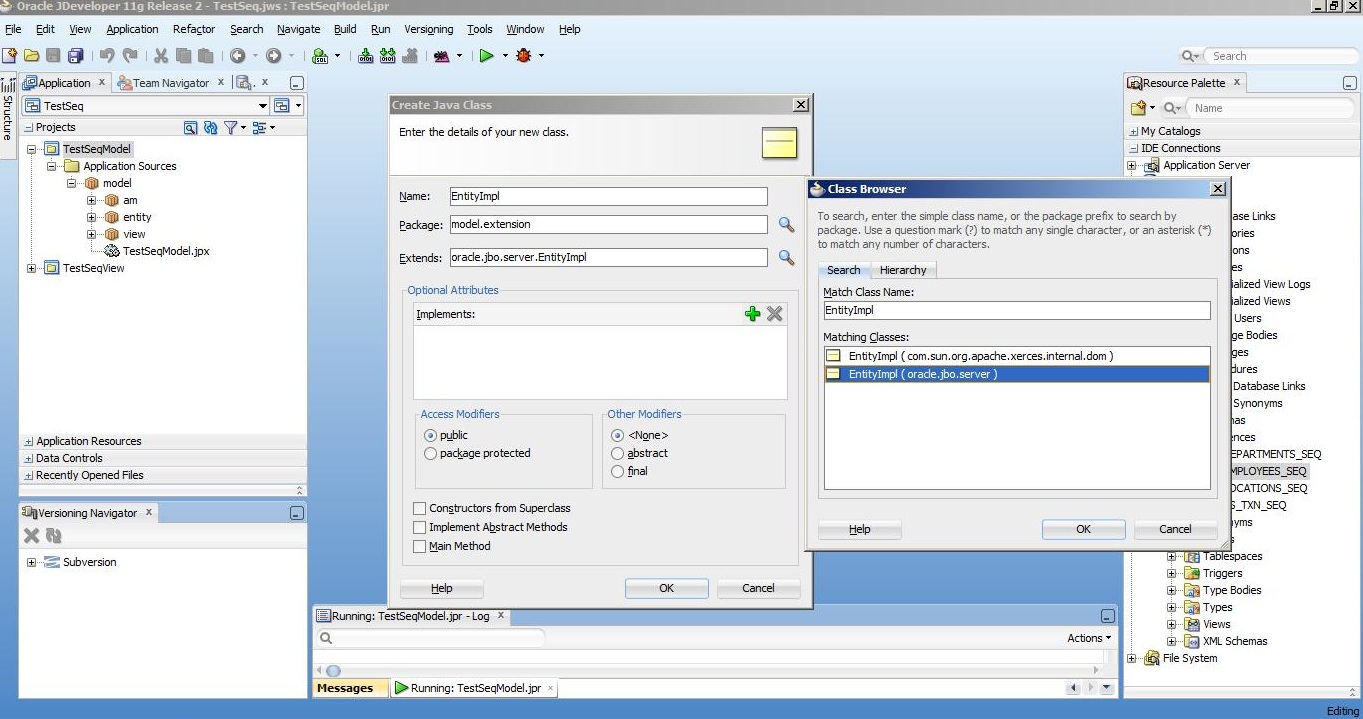
Task: Click the Cut scissors toolbar icon
Action: click(x=161, y=56)
